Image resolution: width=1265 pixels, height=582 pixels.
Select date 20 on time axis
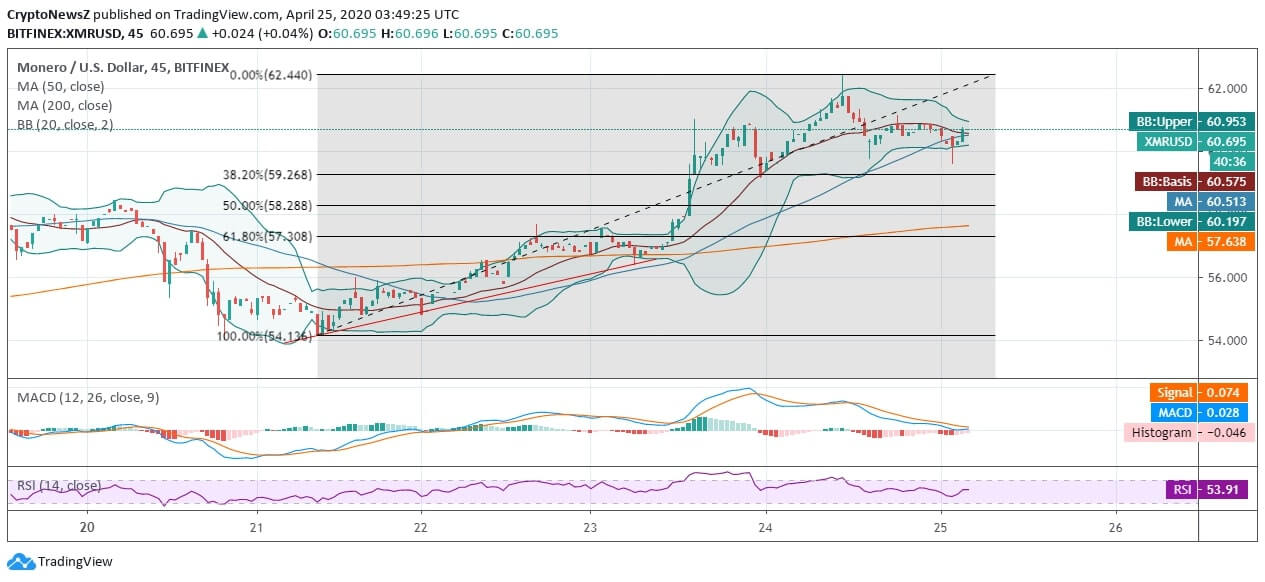click(x=87, y=527)
